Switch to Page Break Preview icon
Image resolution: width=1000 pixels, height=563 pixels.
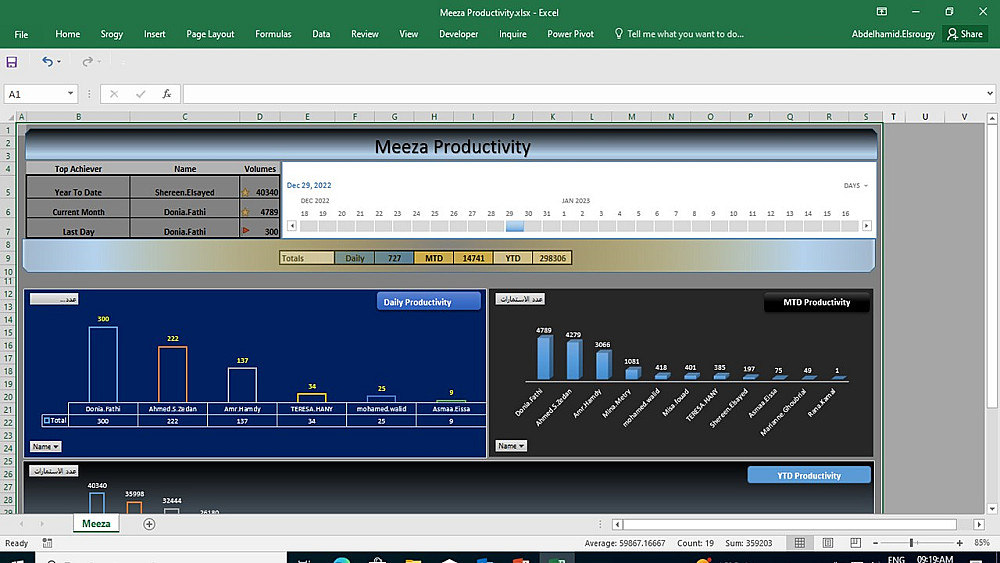click(x=855, y=543)
